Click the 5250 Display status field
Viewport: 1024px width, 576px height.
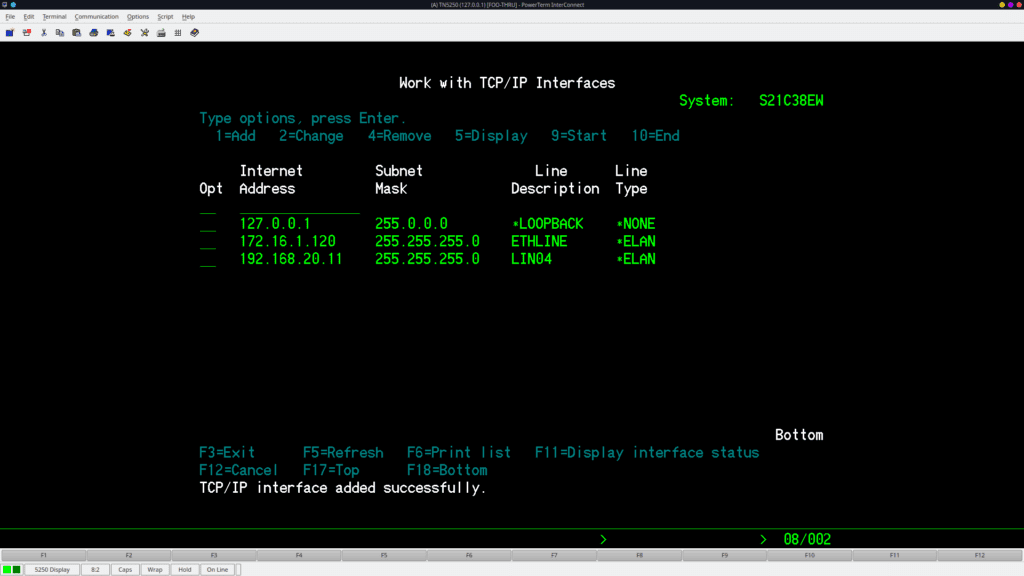(x=52, y=569)
